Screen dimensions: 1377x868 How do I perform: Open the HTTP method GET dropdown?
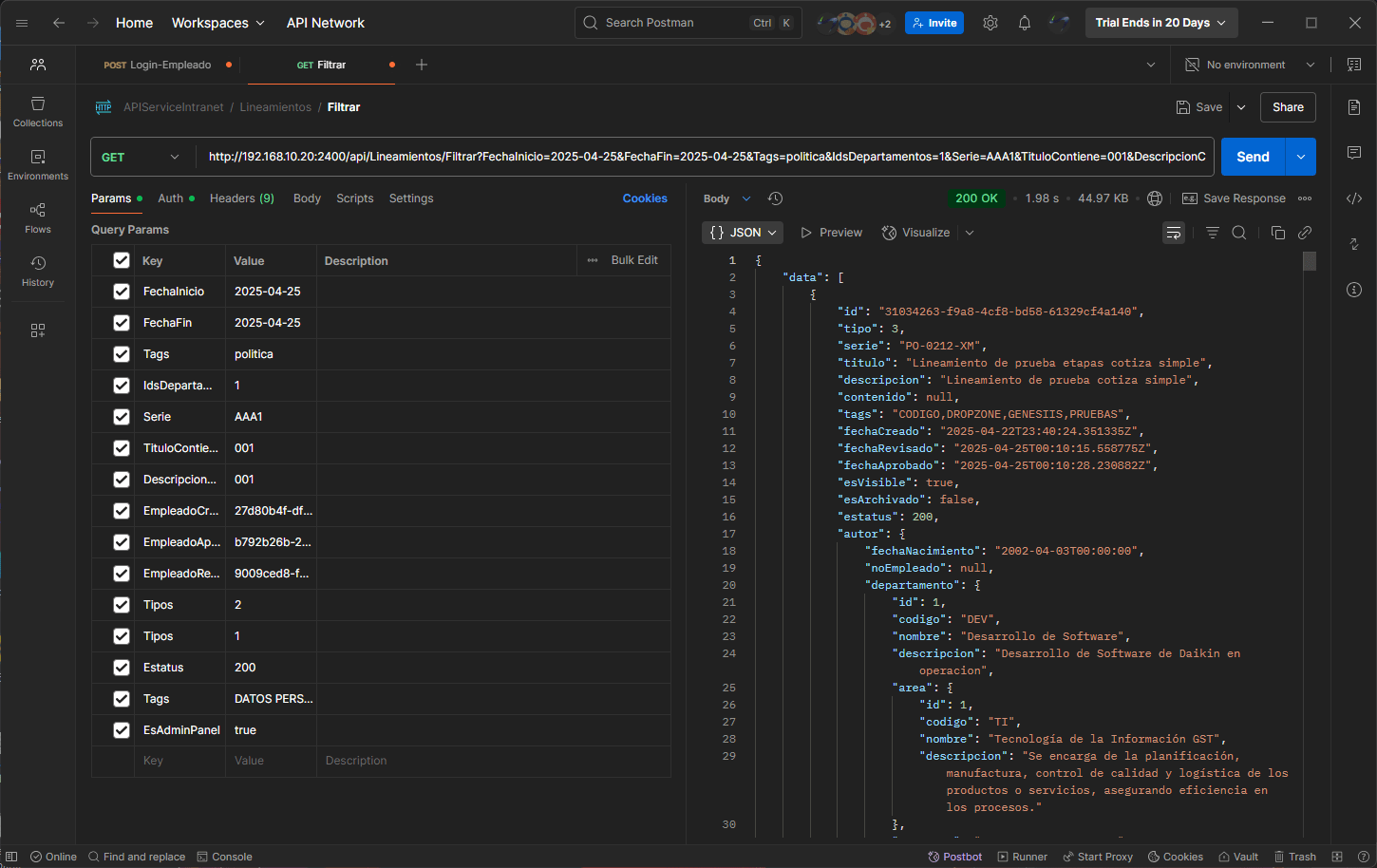pyautogui.click(x=141, y=157)
